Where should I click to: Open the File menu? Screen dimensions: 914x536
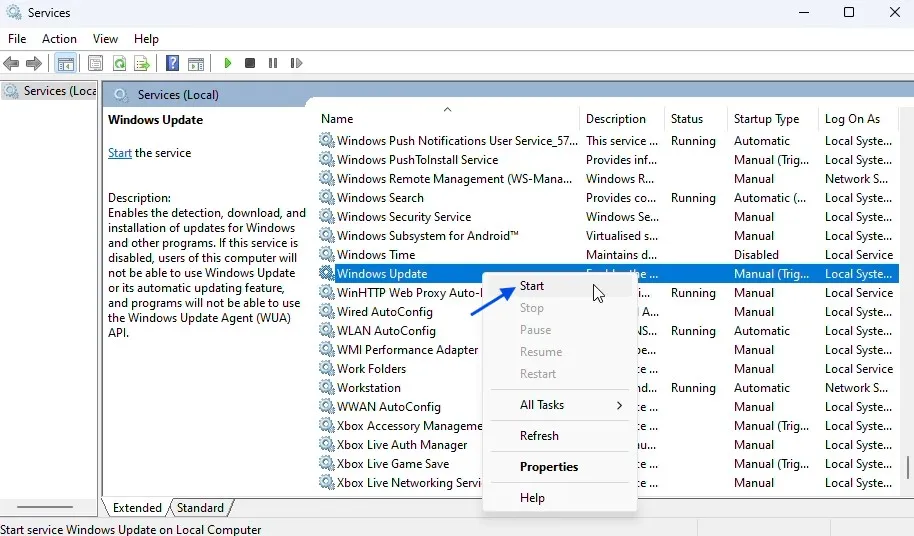[17, 38]
